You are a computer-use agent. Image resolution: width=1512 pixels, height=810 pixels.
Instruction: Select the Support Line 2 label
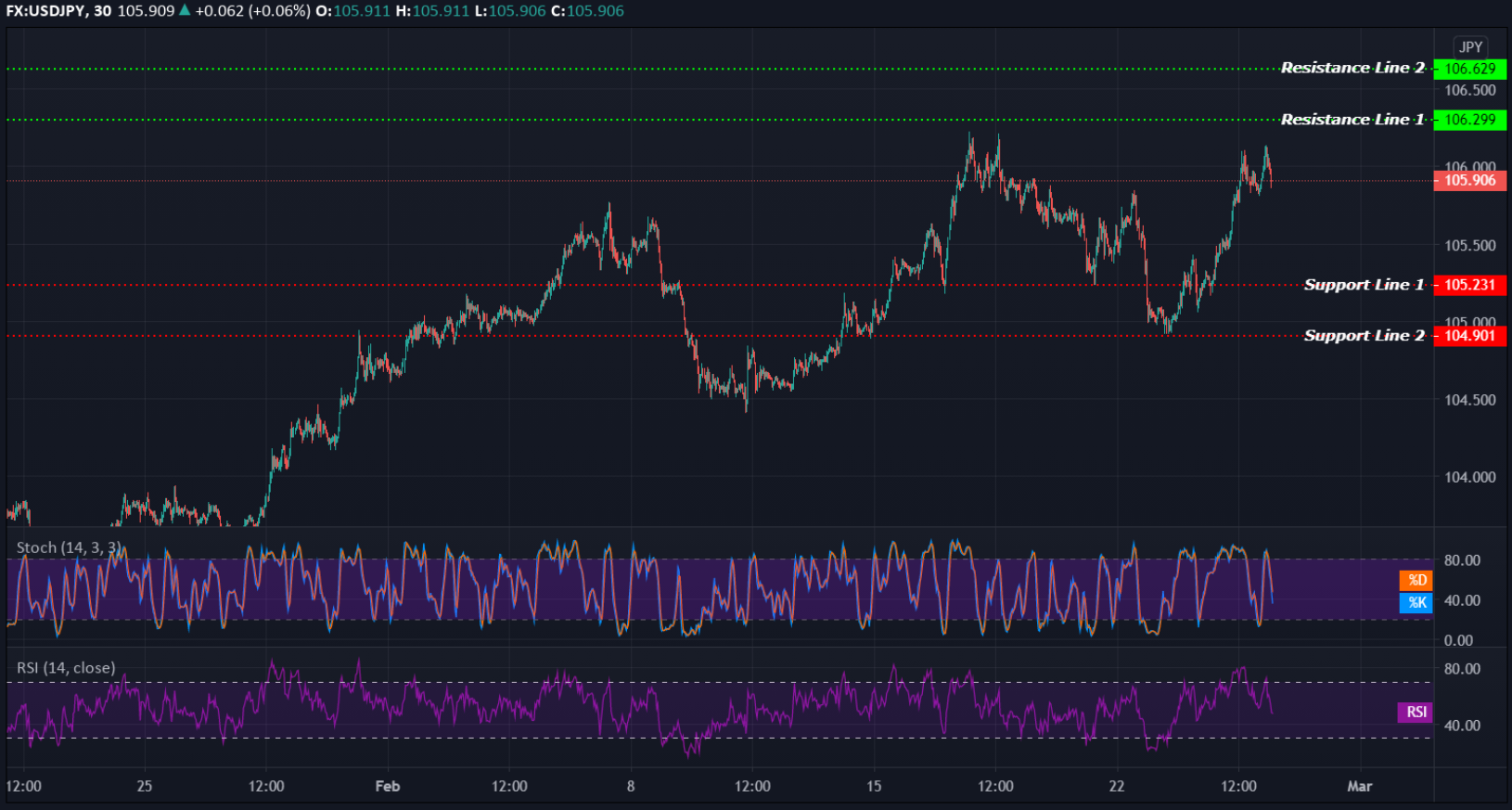point(1364,336)
